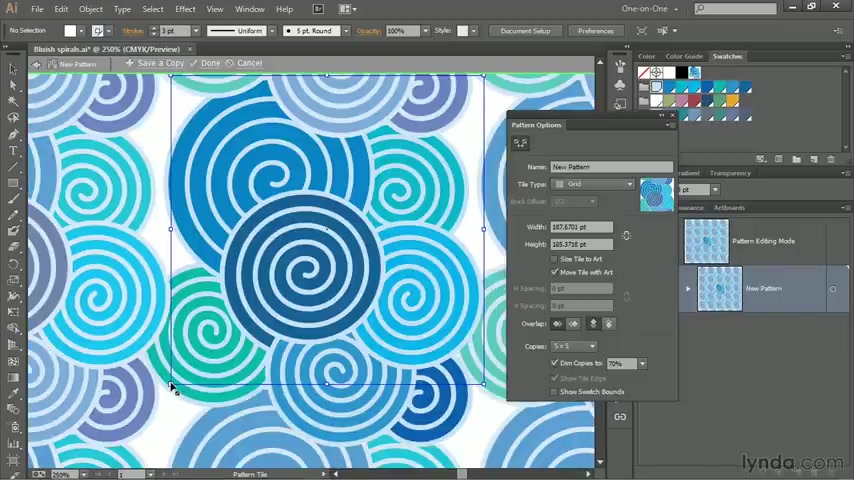Click Done to finish pattern editing
The image size is (854, 480).
pos(205,63)
